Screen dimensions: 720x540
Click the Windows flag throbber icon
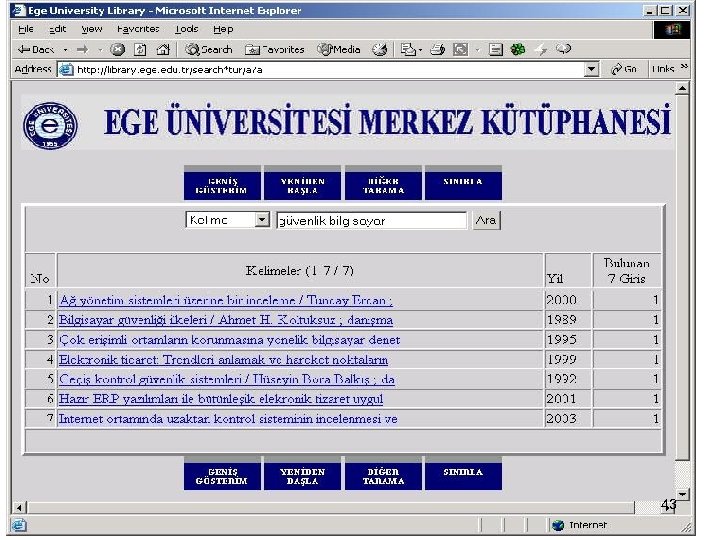pos(672,30)
